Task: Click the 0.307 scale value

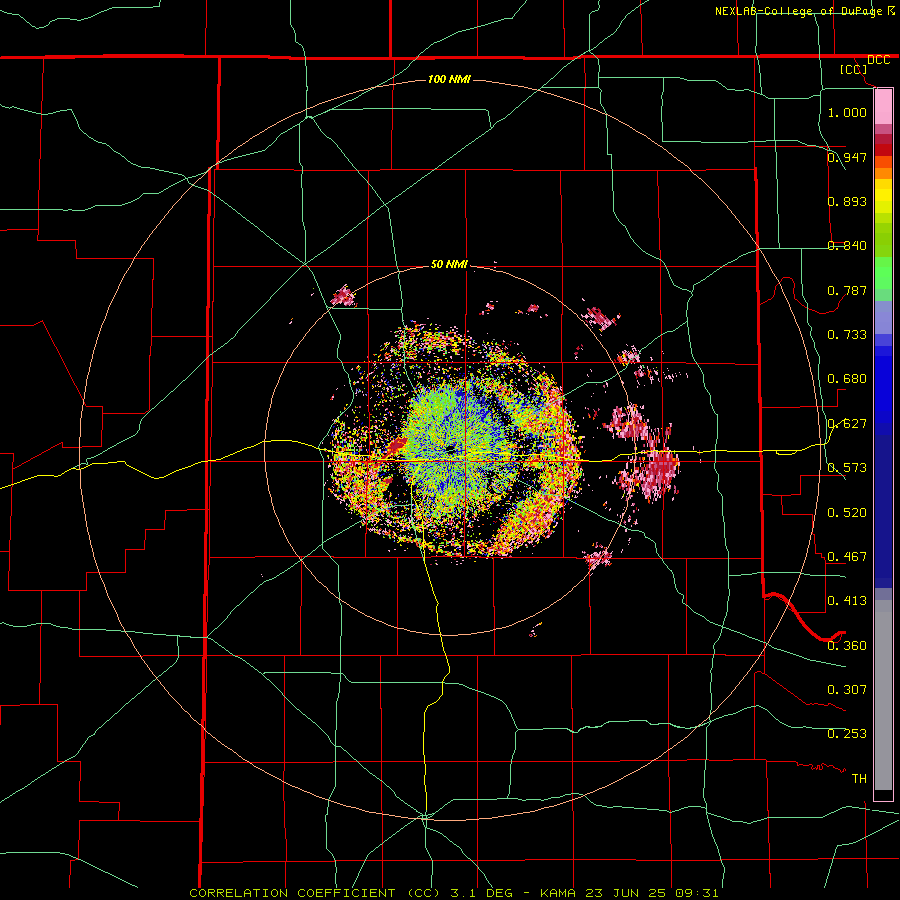Action: pos(847,689)
